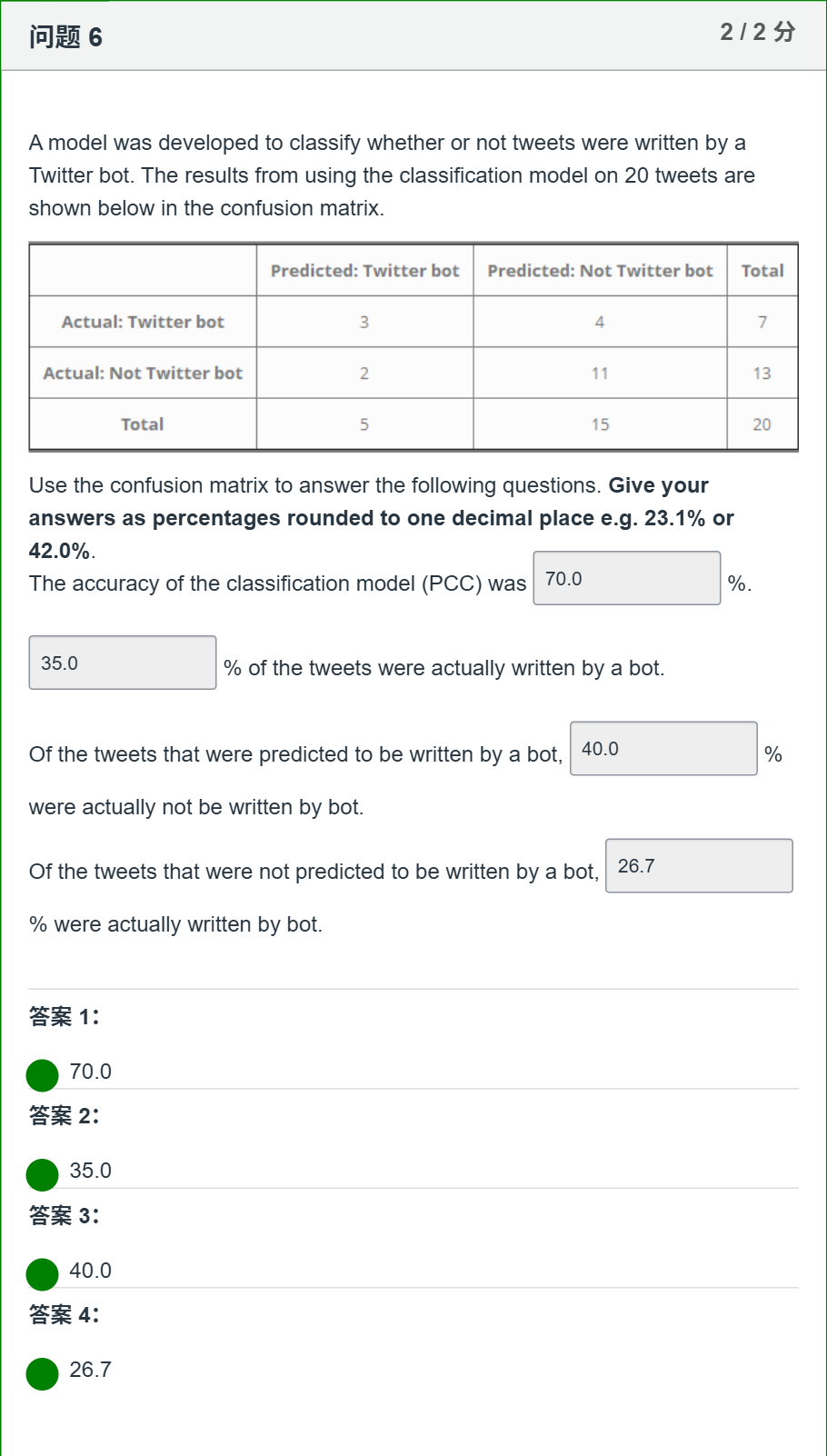Click the input field showing 40.0

(x=663, y=748)
